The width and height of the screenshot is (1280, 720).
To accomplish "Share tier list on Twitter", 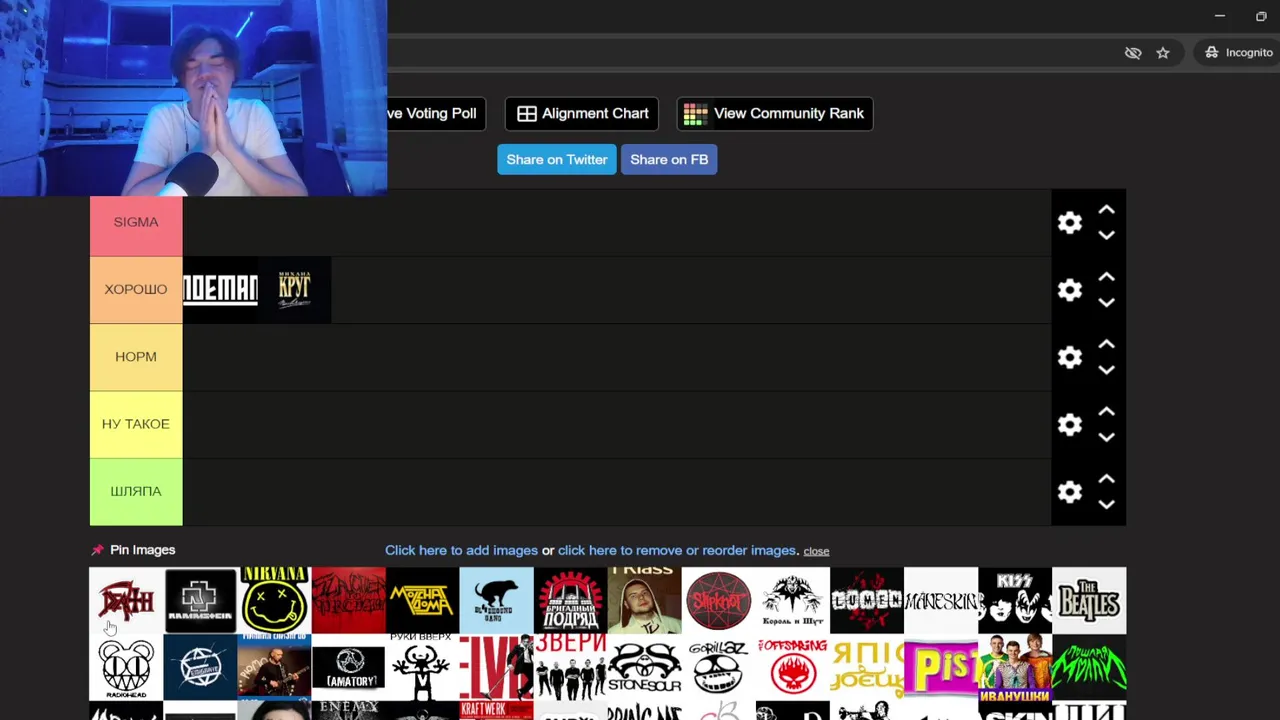I will coord(557,160).
